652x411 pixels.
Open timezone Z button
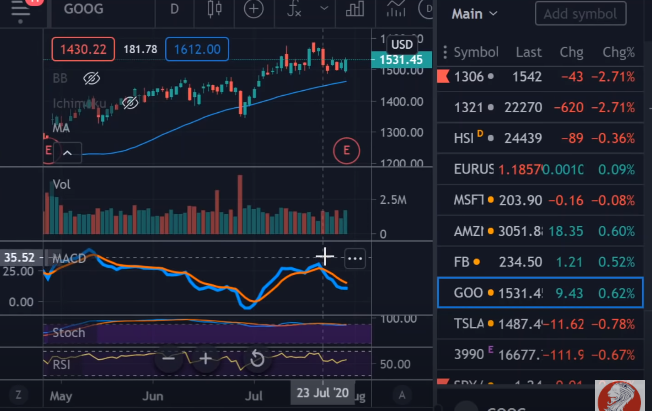18,394
